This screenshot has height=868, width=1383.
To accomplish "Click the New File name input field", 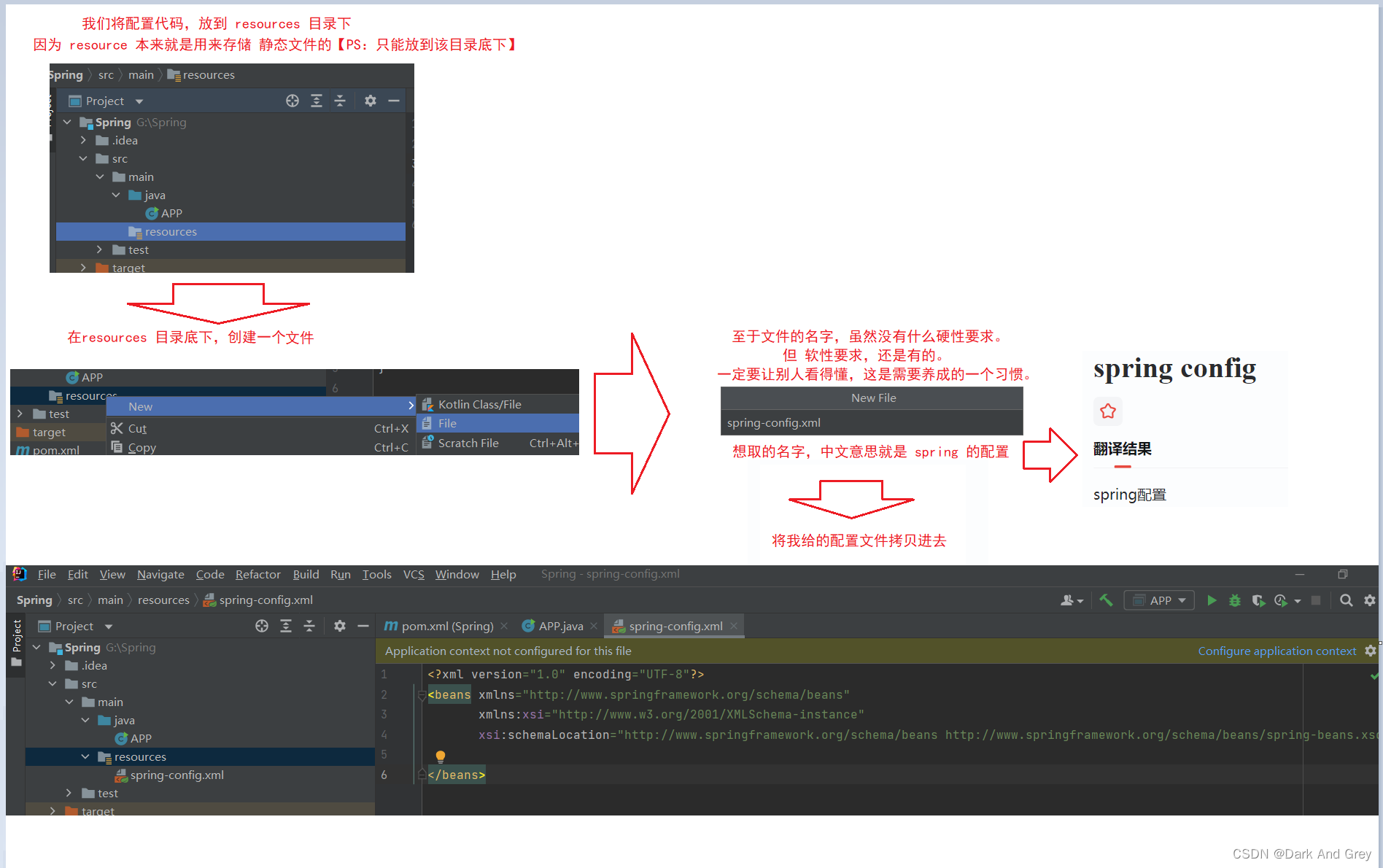I will point(872,422).
